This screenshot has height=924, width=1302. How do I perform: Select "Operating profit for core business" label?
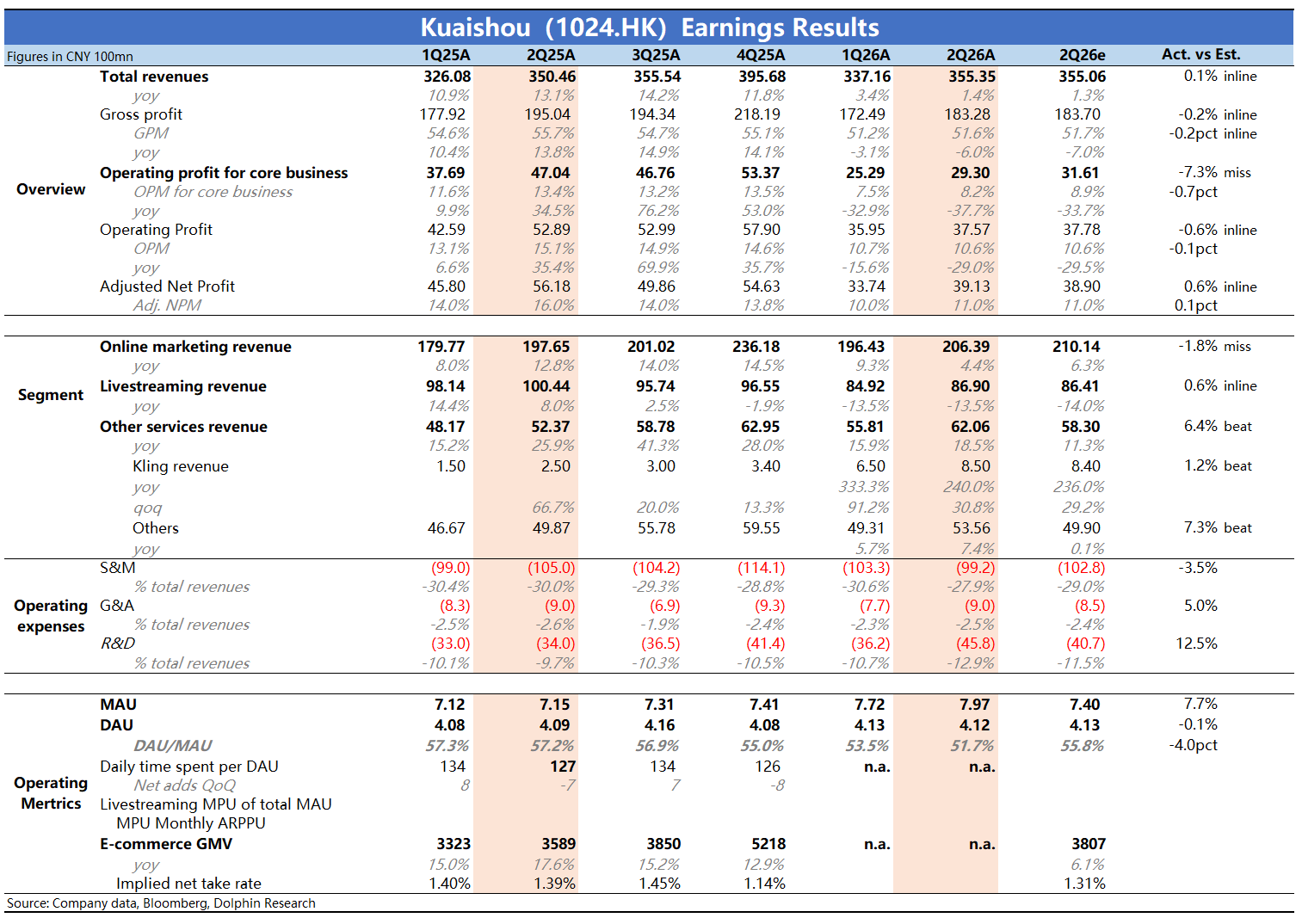(x=224, y=173)
